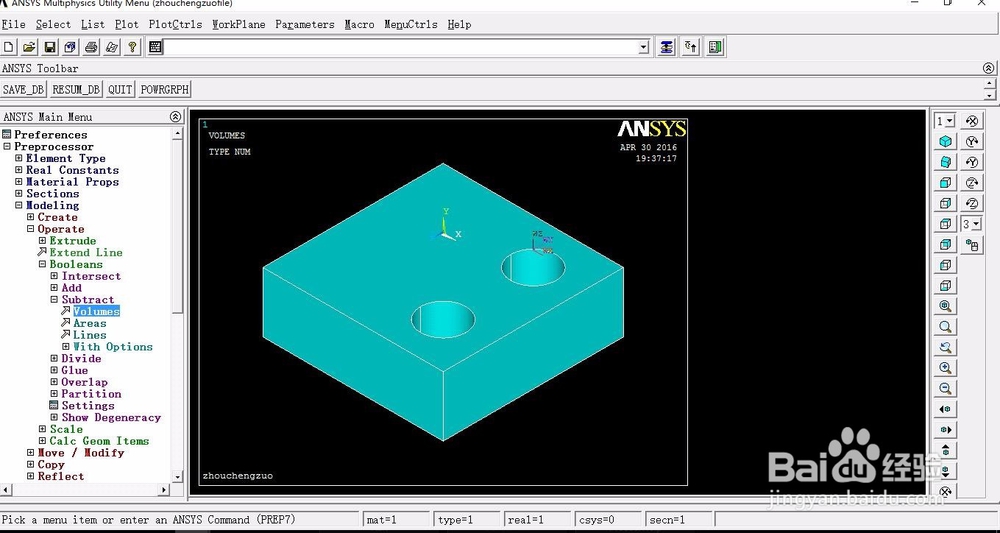Click Main Menu horizontal scroll right arrow

(x=164, y=490)
